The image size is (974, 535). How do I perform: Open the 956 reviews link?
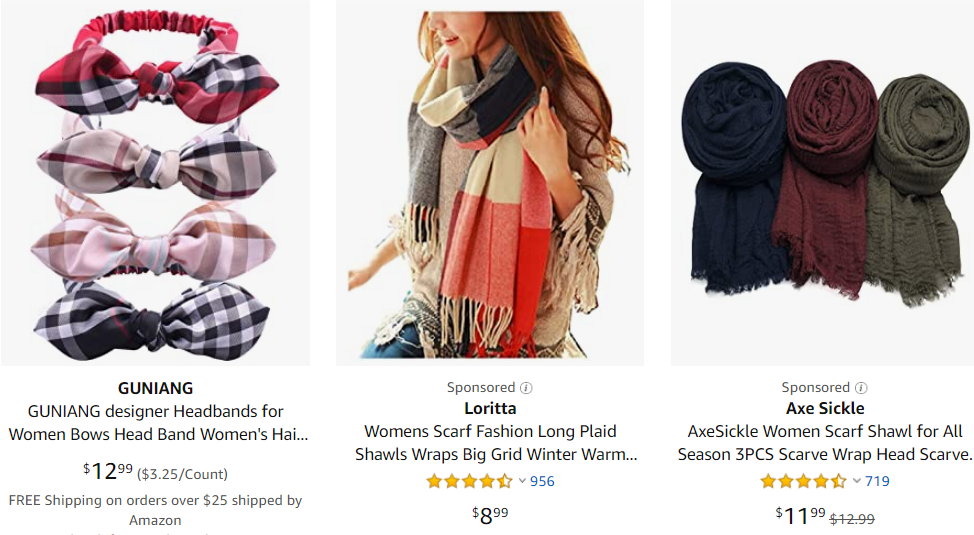(x=542, y=481)
